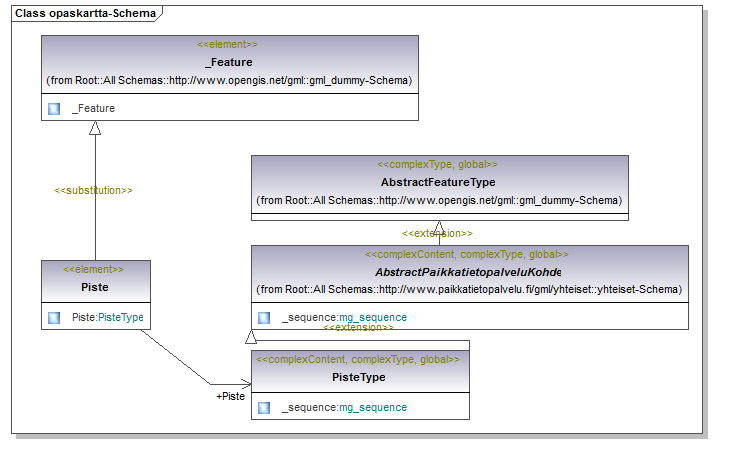Select the mg_sequence type in AbstractPaikkatietopalveluKohde

373,317
